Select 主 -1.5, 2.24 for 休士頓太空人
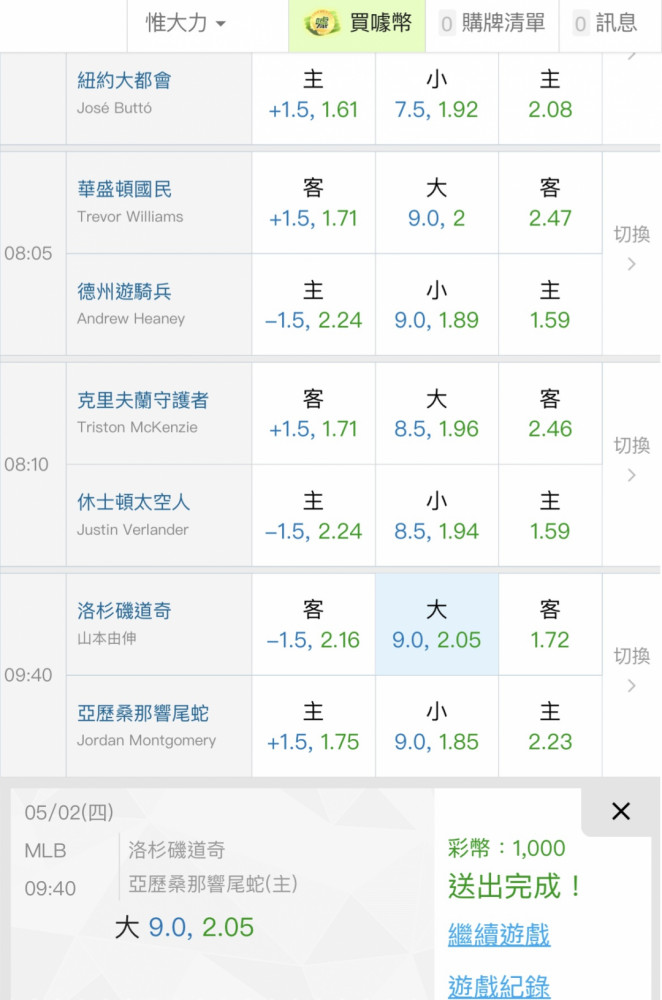 (313, 516)
